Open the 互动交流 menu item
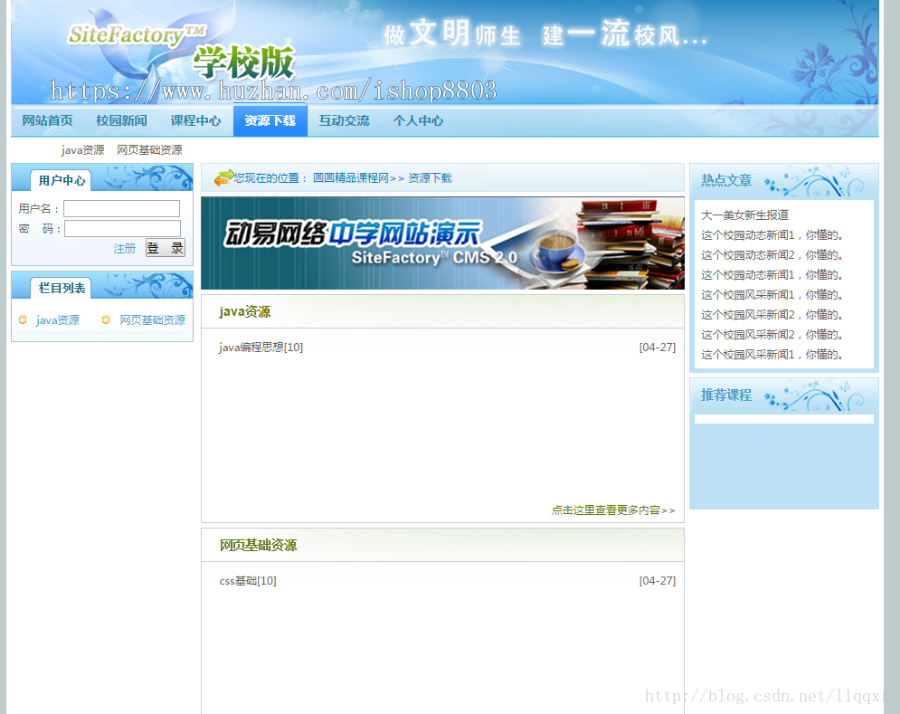Image resolution: width=900 pixels, height=714 pixels. click(344, 120)
